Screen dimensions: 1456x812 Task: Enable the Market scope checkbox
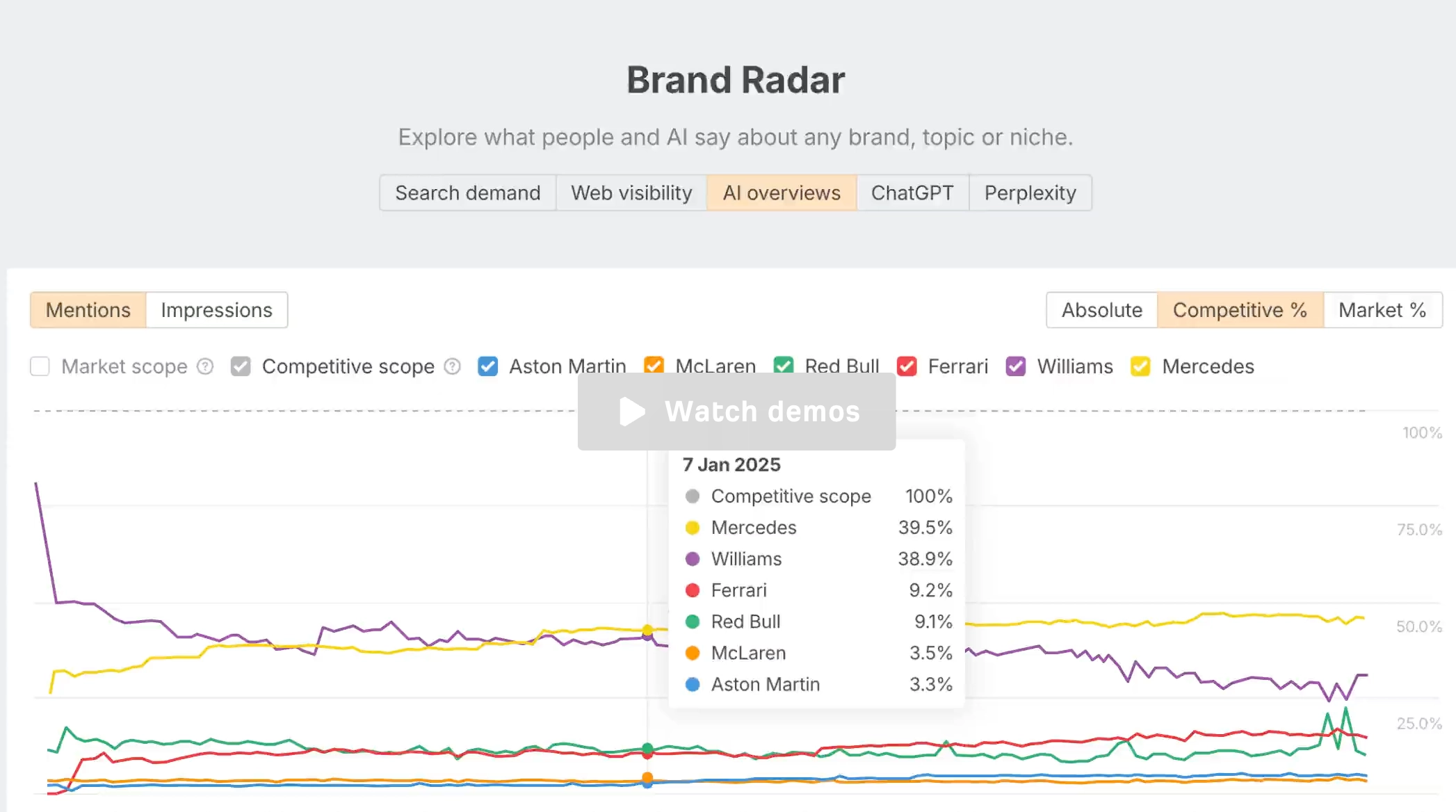[40, 366]
